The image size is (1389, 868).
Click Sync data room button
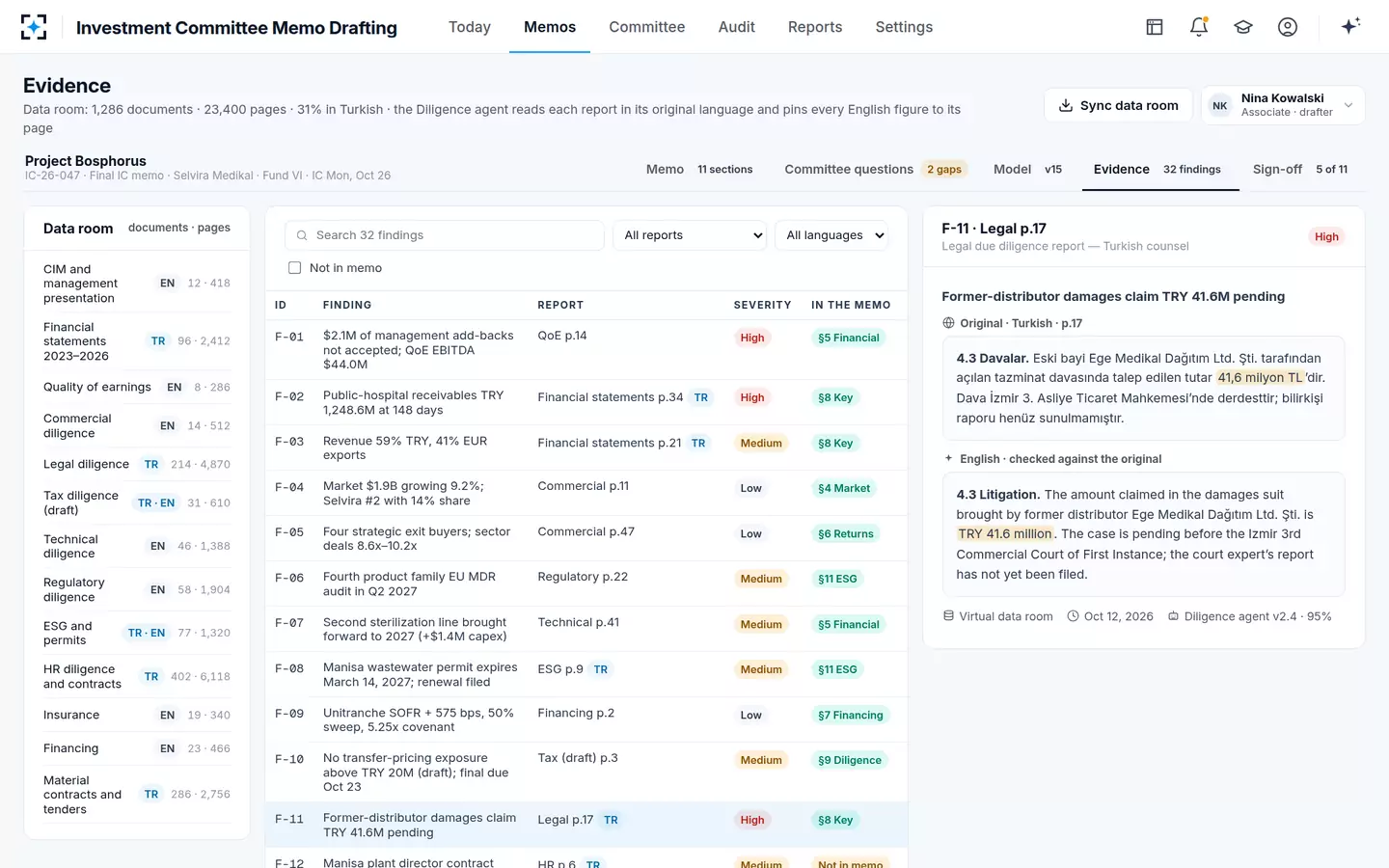click(1118, 105)
